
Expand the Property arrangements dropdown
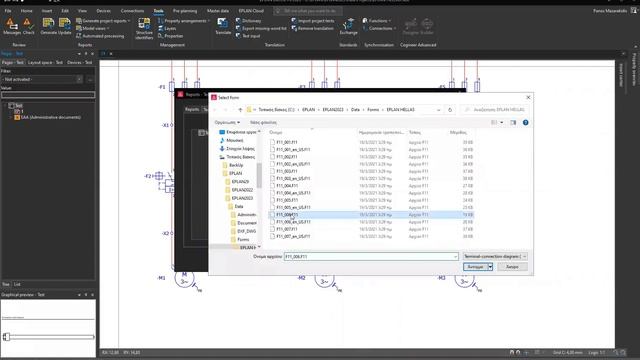(x=184, y=20)
